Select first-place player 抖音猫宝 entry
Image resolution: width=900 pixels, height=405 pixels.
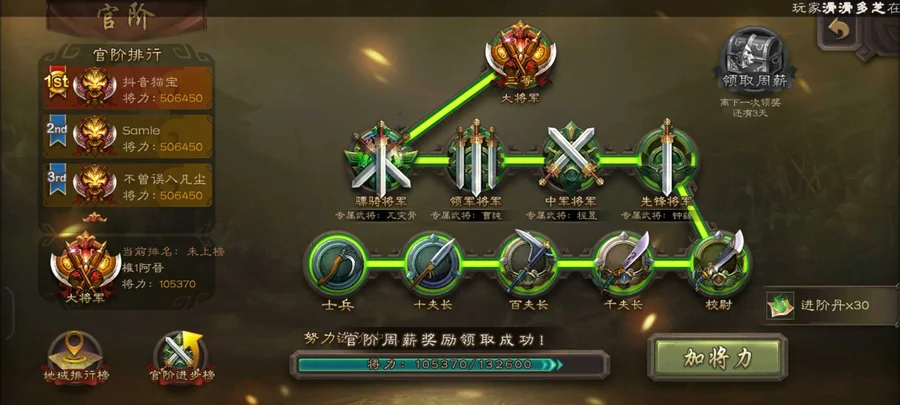[127, 88]
